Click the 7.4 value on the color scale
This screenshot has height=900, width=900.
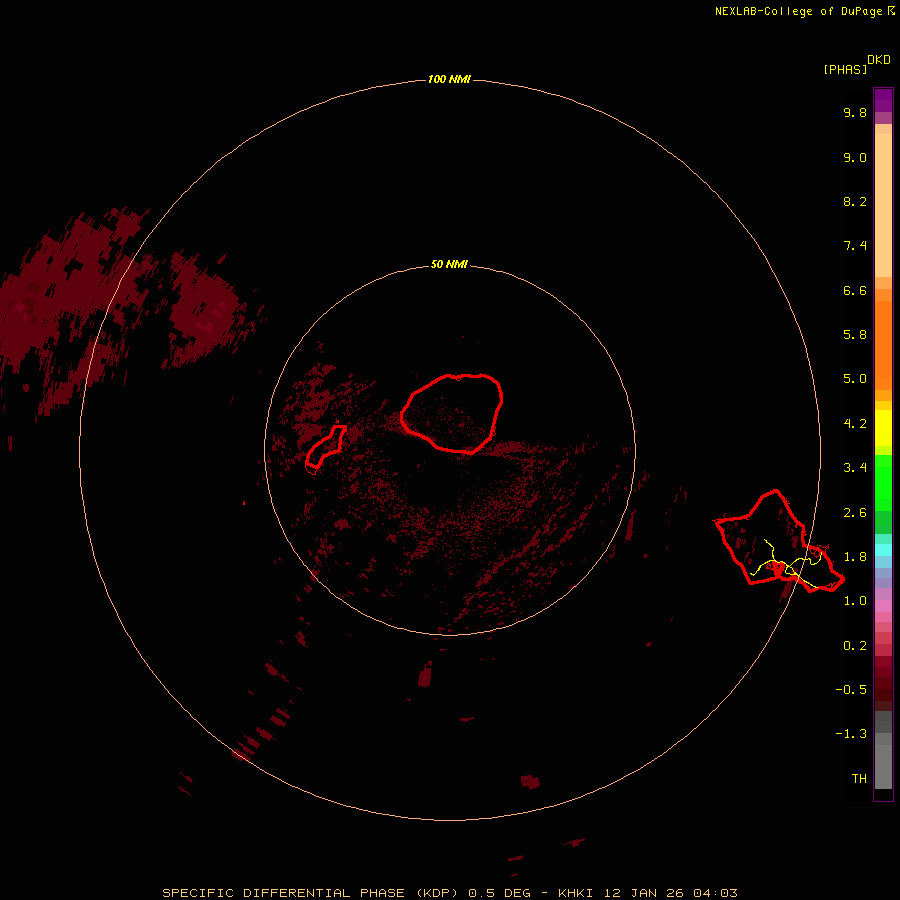pos(855,246)
